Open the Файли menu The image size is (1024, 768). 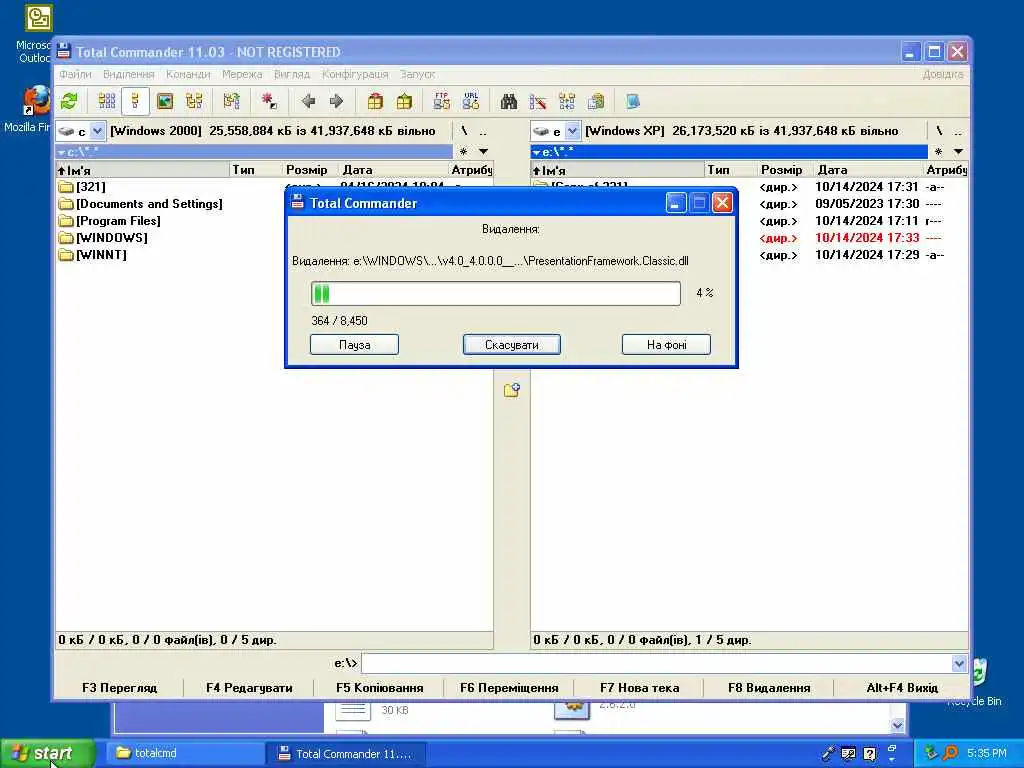[75, 74]
